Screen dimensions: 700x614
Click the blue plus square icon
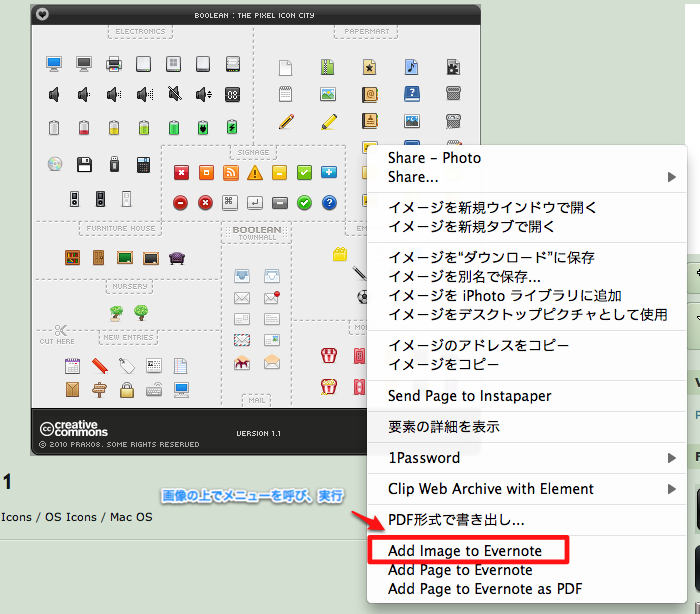click(329, 172)
